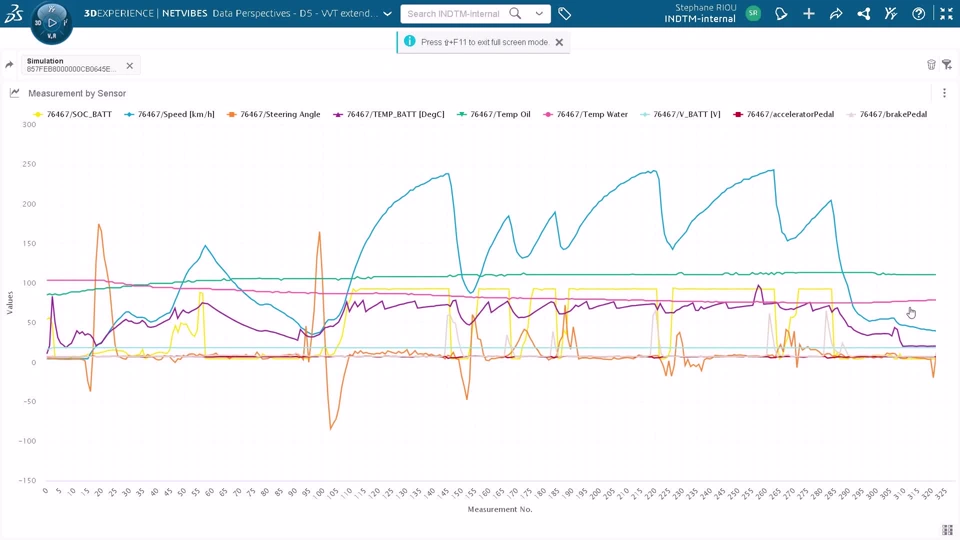Click the Stephane RIOU avatar

(753, 13)
